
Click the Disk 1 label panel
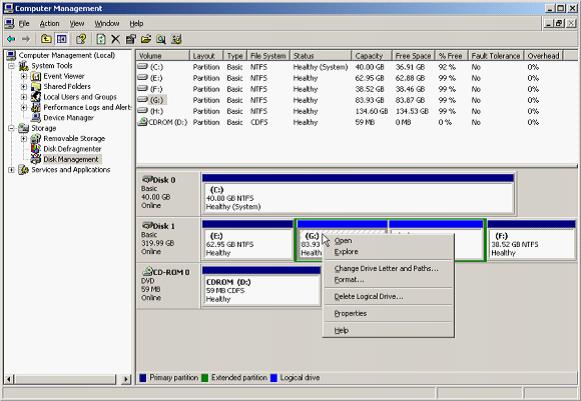pyautogui.click(x=168, y=239)
